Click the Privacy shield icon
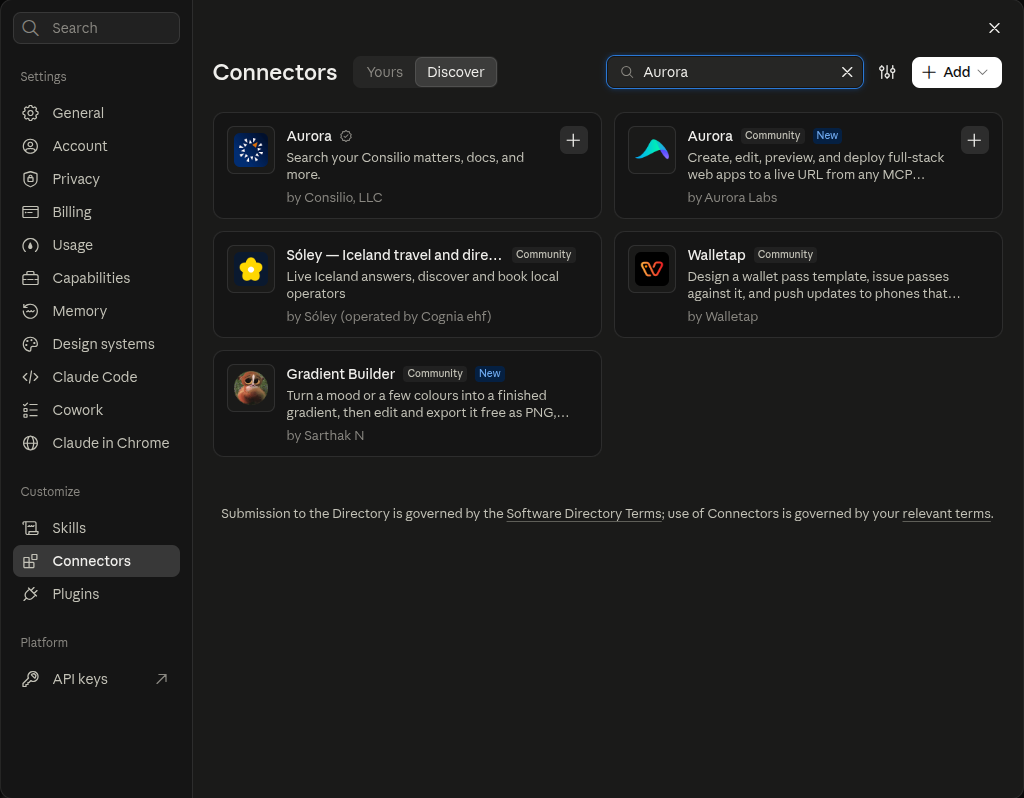The width and height of the screenshot is (1024, 798). pyautogui.click(x=30, y=179)
